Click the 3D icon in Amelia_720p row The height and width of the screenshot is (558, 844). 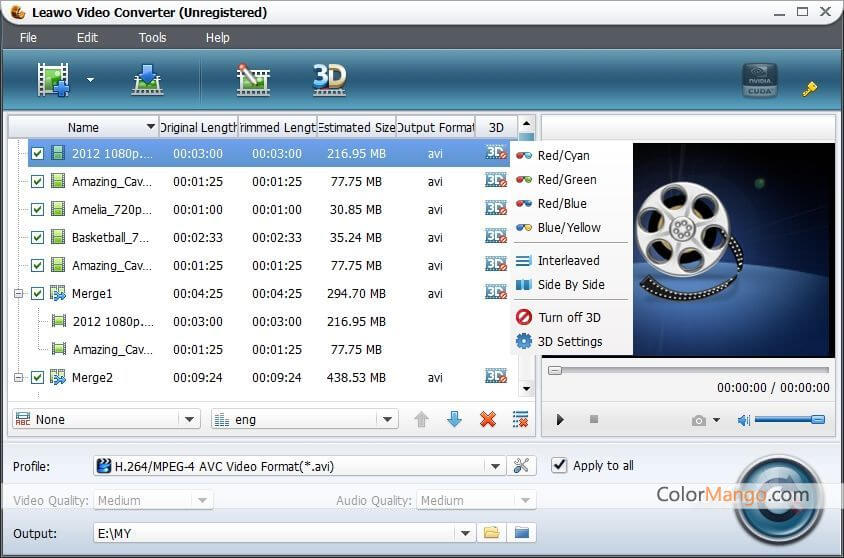pos(496,208)
